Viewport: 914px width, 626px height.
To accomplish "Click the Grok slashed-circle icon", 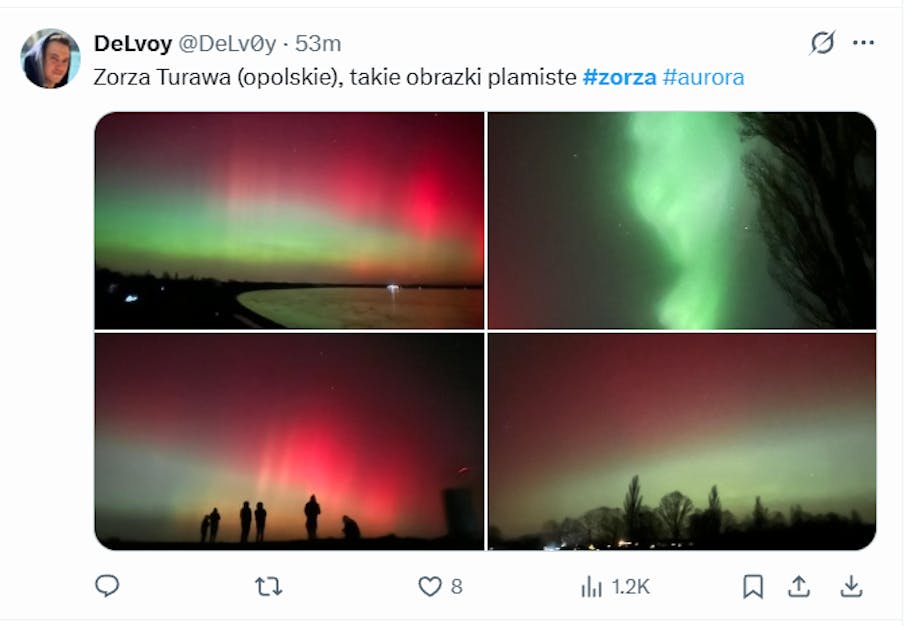I will pos(822,43).
